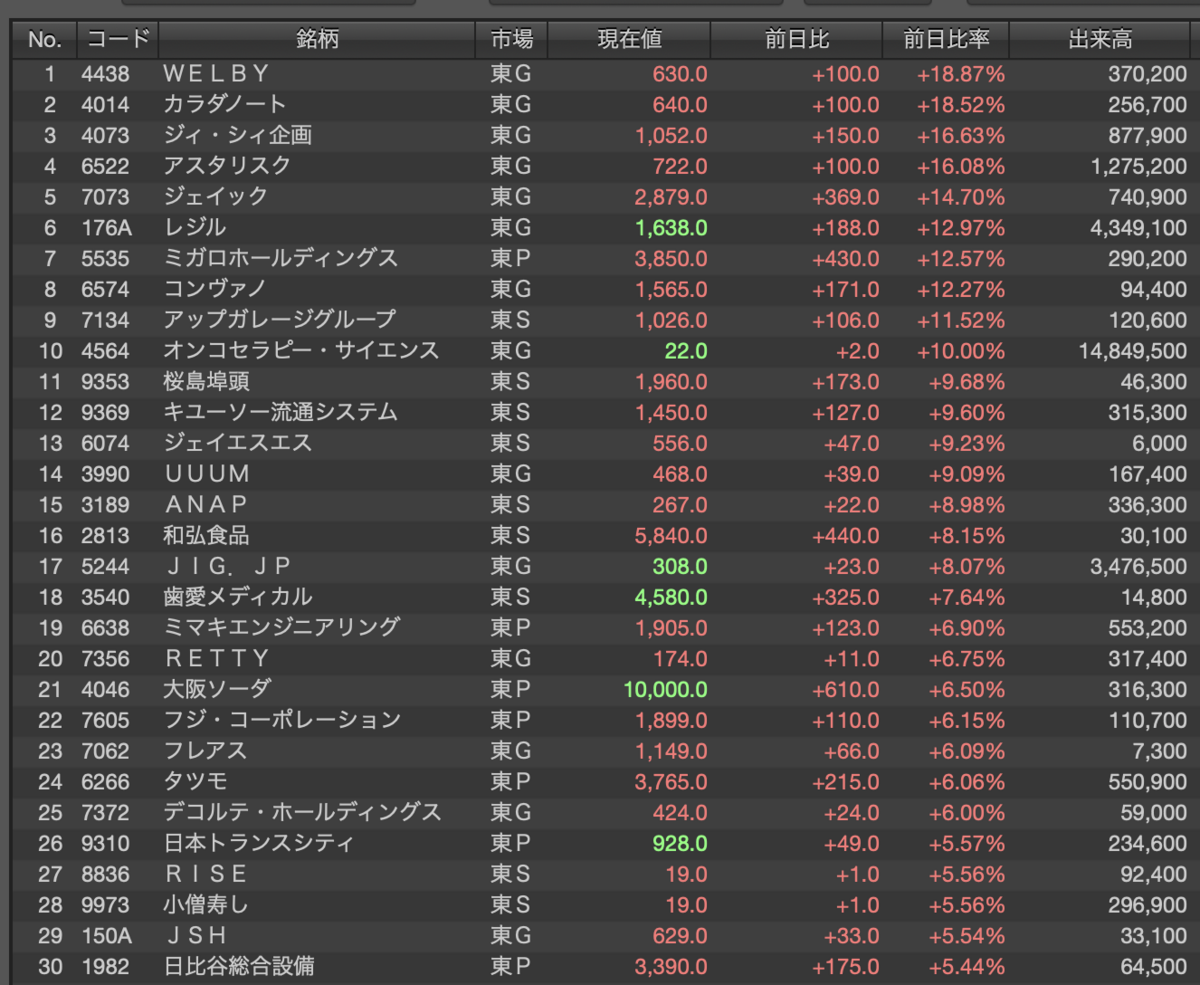Click ミガロホールディングス in the ranking
Viewport: 1200px width, 985px height.
point(280,258)
